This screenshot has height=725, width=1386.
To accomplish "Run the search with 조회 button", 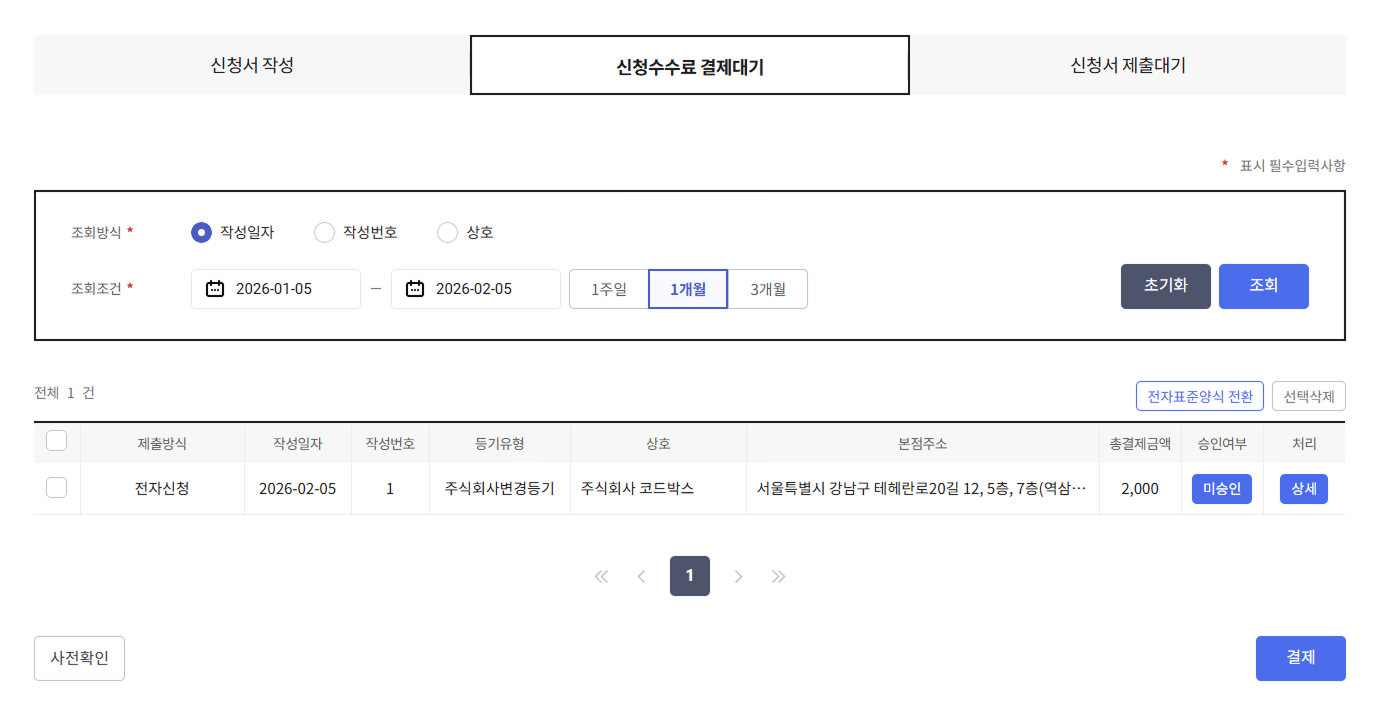I will 1263,286.
